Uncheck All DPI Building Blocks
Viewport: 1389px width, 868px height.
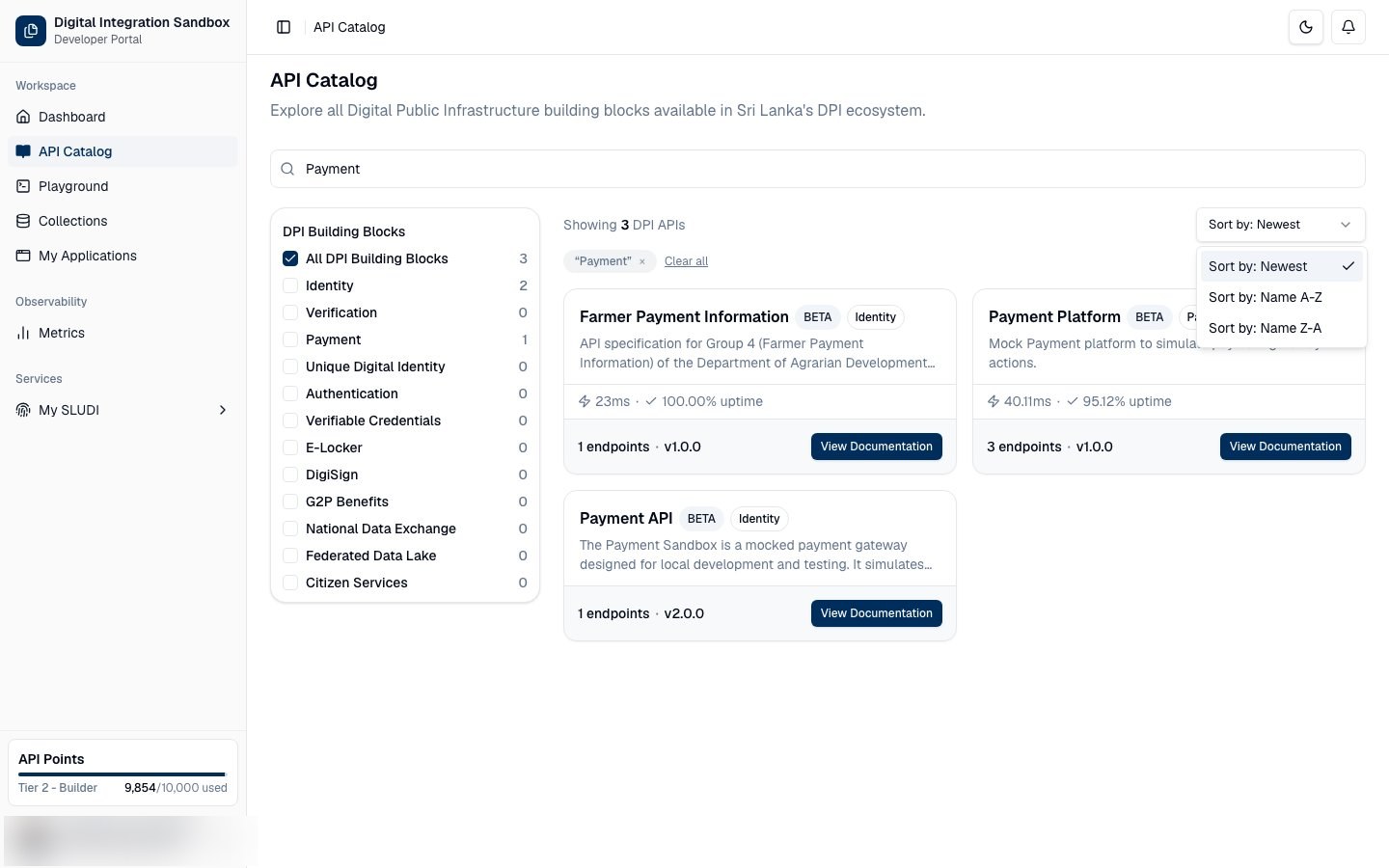point(290,258)
